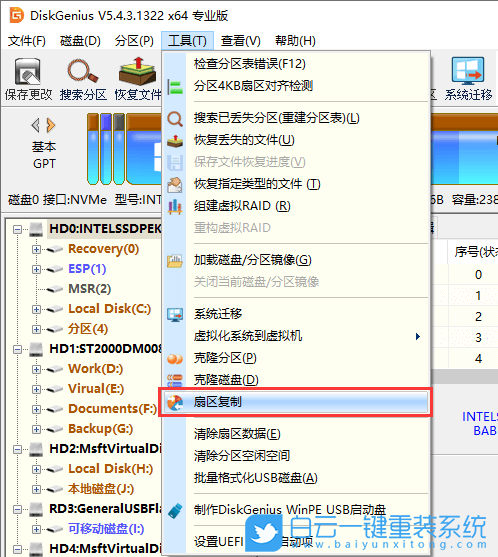Click the magnifier icon for lost partition search
This screenshot has height=557, width=498.
[x=175, y=119]
